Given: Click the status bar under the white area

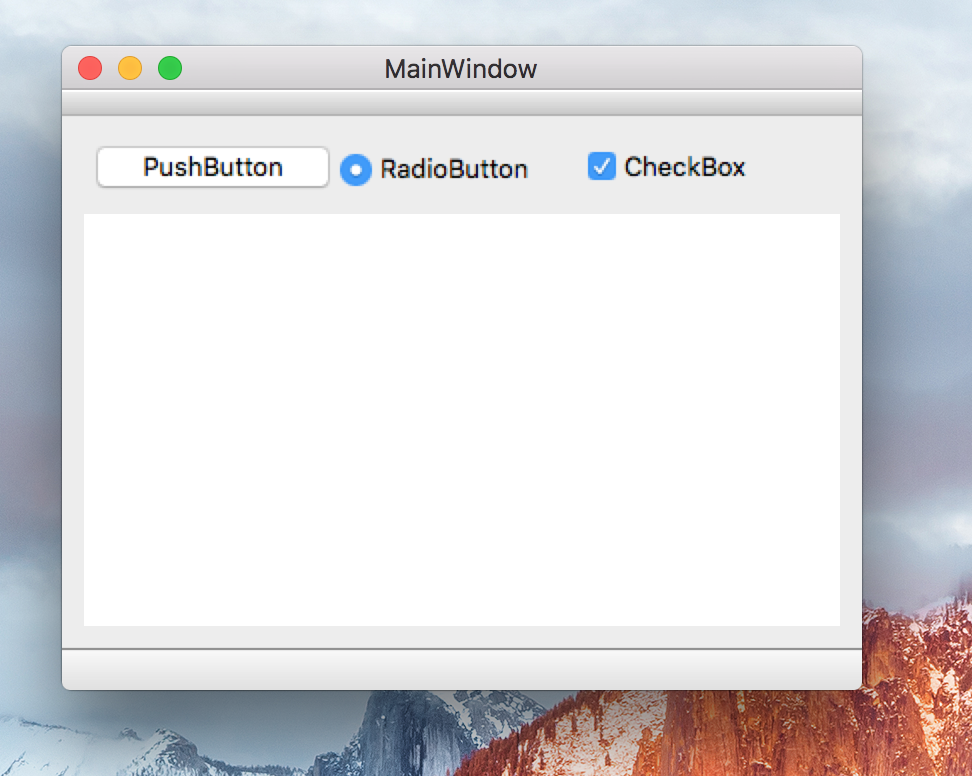Looking at the screenshot, I should 461,669.
